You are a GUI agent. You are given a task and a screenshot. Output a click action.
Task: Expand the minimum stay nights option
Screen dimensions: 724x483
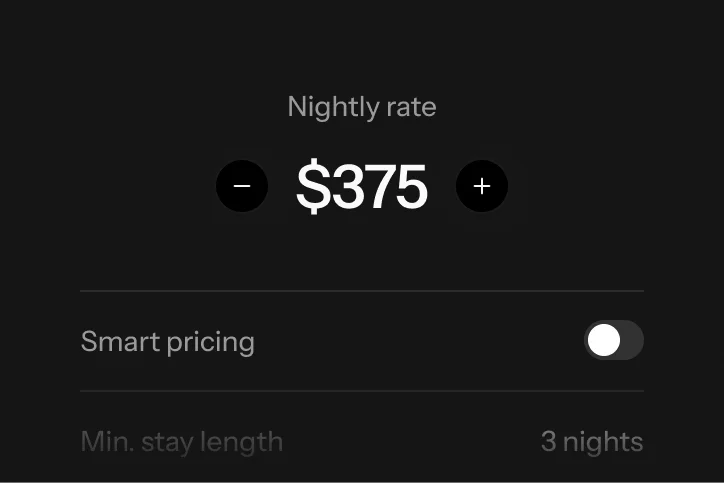coord(591,441)
